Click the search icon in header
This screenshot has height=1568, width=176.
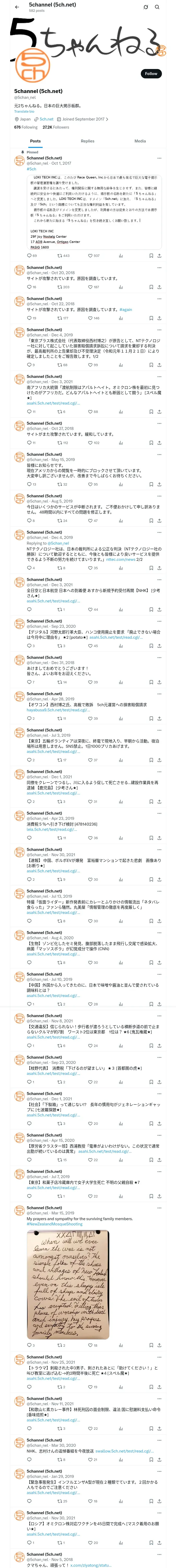coord(157,7)
